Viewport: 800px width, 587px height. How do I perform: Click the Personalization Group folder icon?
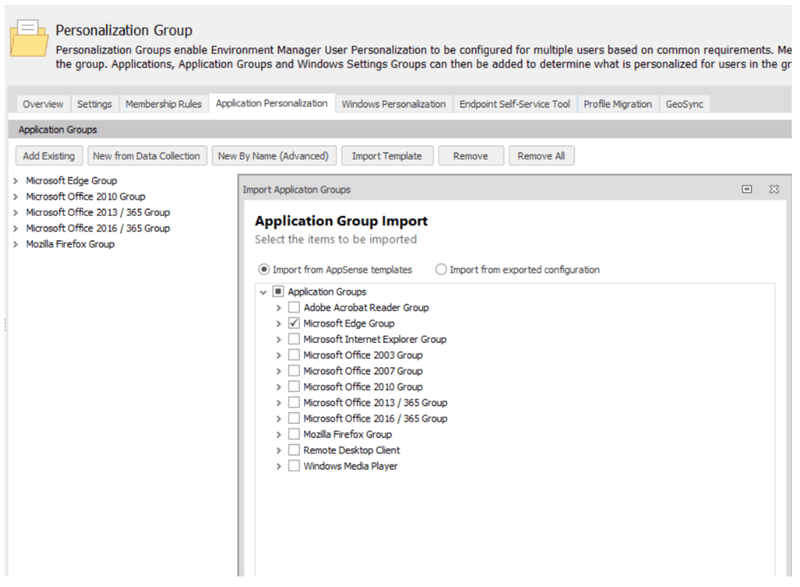point(29,38)
